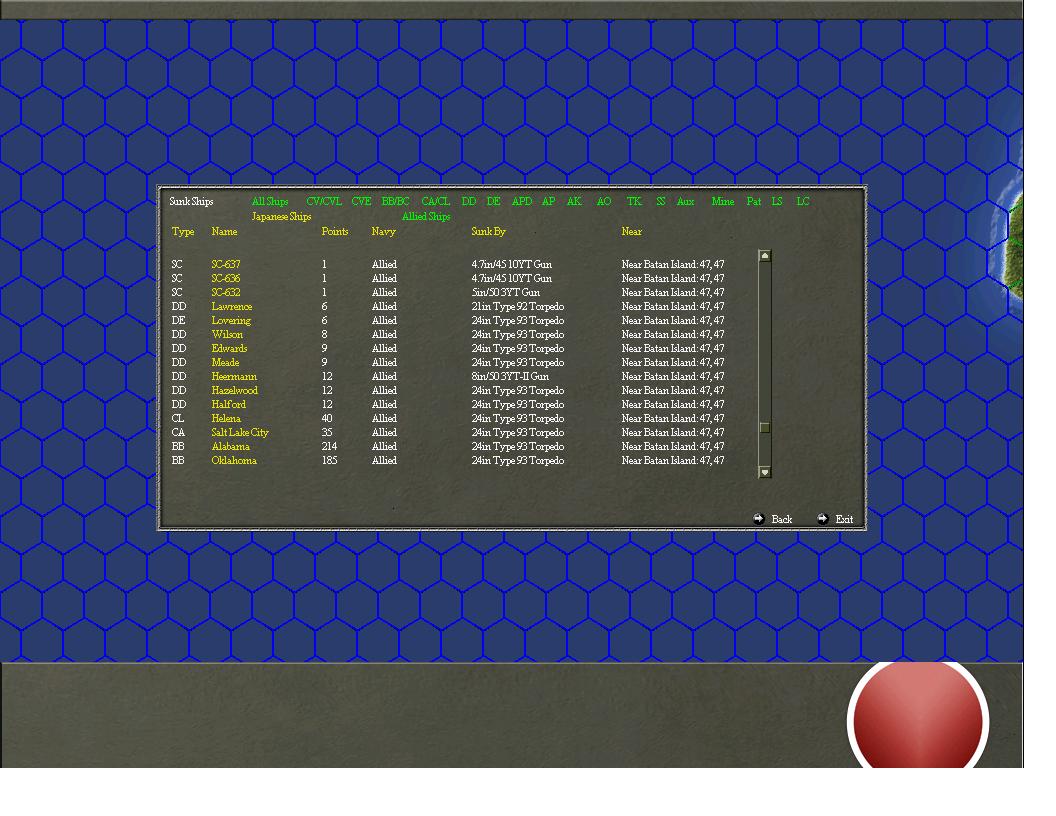Choose the AP ship filter
The height and width of the screenshot is (816, 1056).
click(x=549, y=201)
